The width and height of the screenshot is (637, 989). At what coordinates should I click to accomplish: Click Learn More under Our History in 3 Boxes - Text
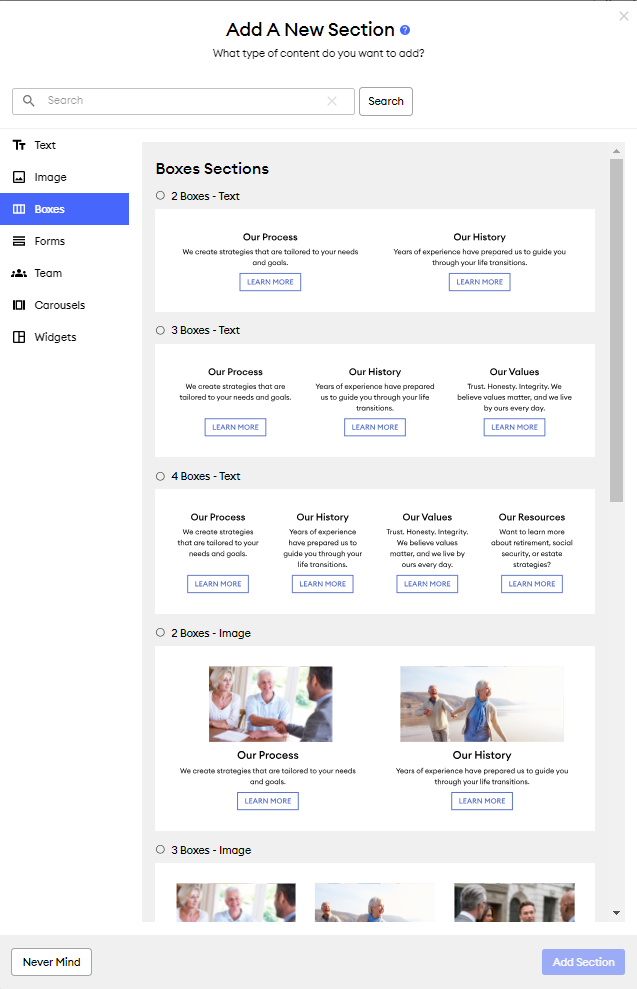coord(375,427)
